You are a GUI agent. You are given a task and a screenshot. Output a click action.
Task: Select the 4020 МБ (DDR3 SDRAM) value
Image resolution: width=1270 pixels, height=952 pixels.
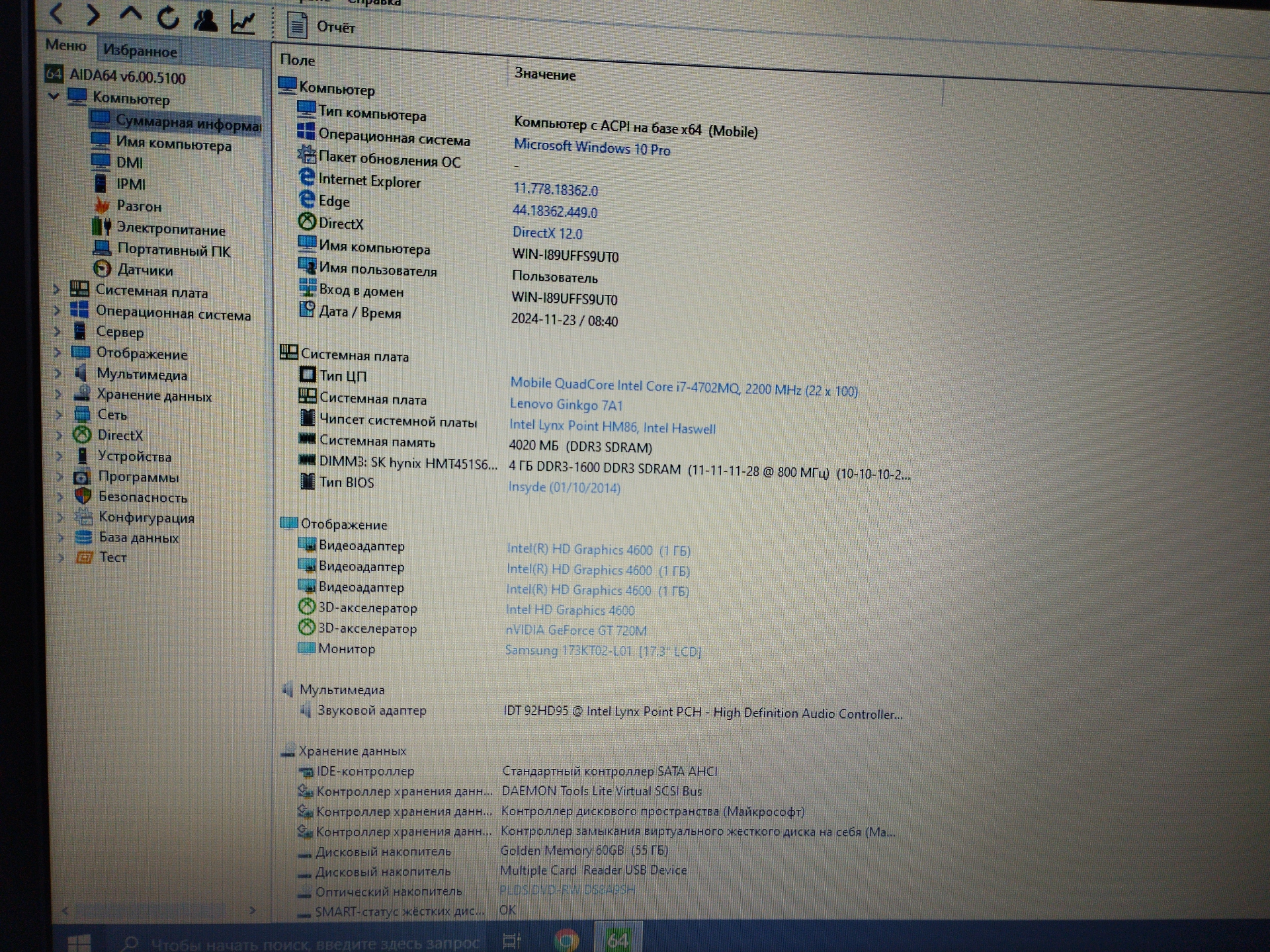[580, 447]
